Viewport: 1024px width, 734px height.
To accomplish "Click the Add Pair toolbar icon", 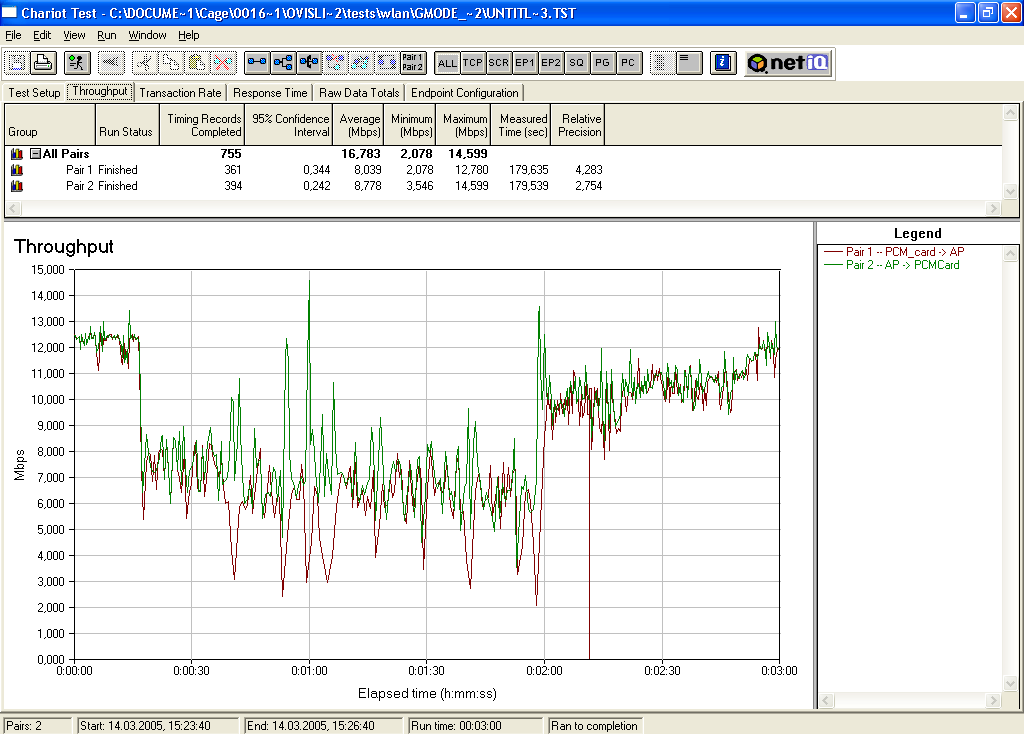I will [x=257, y=63].
